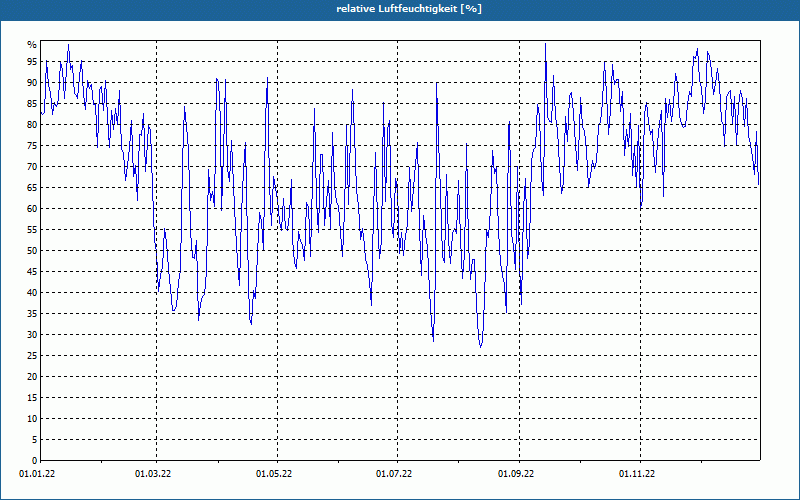Image resolution: width=800 pixels, height=500 pixels.
Task: Click the 35 value on y-axis
Action: (32, 314)
